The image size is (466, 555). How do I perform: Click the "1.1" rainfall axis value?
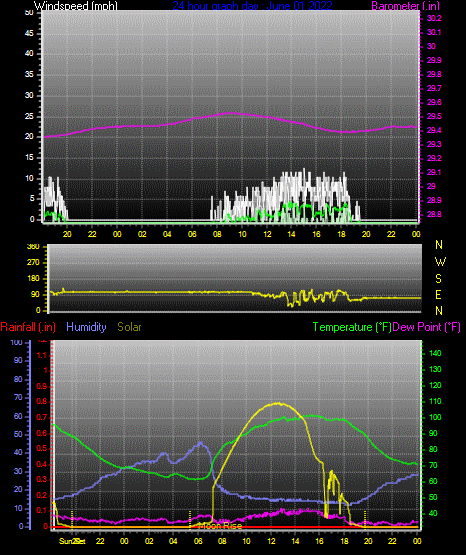coord(42,355)
